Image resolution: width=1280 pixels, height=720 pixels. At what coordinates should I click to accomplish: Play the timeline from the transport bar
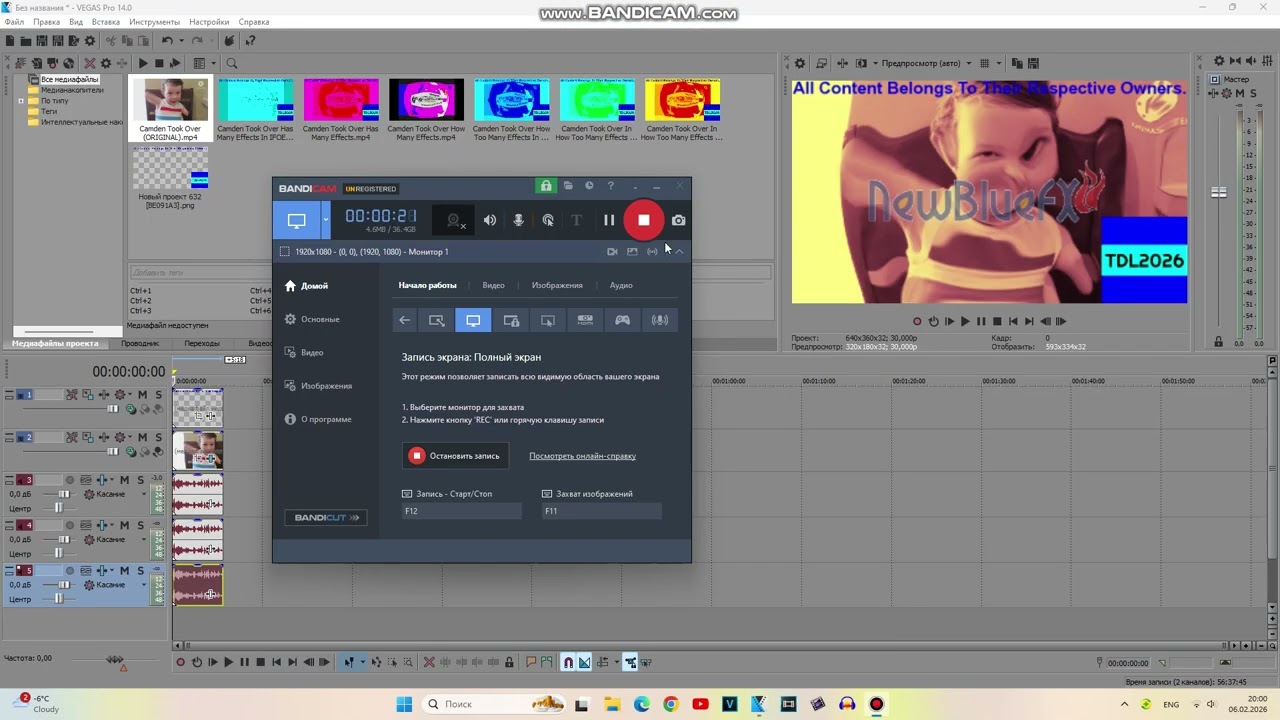[228, 662]
